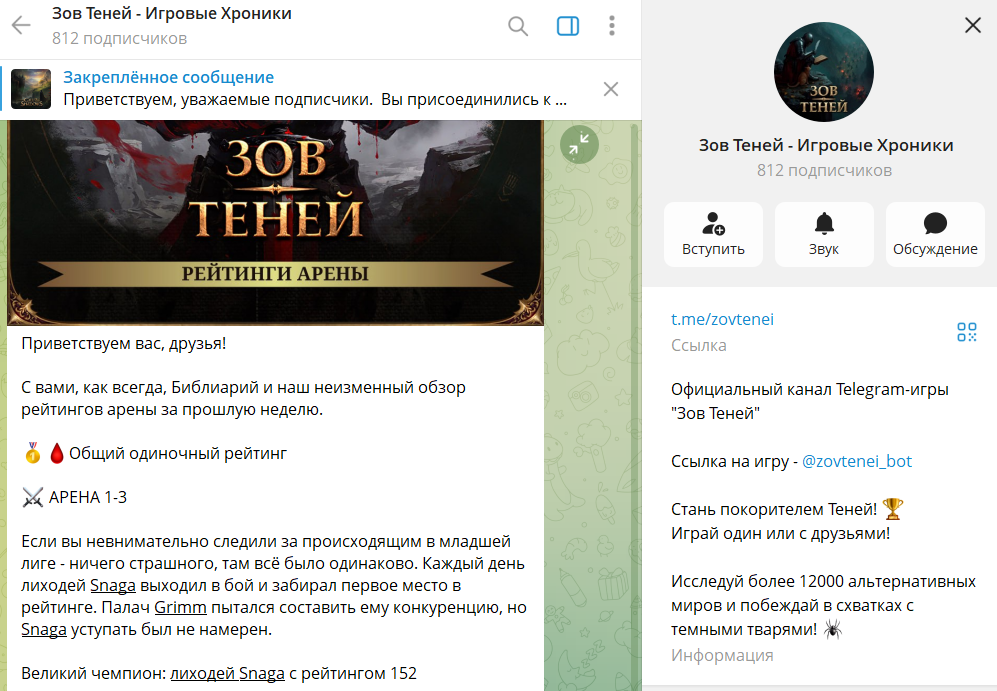Image resolution: width=997 pixels, height=691 pixels.
Task: Click the chat area vertical scrollbar
Action: (x=634, y=406)
